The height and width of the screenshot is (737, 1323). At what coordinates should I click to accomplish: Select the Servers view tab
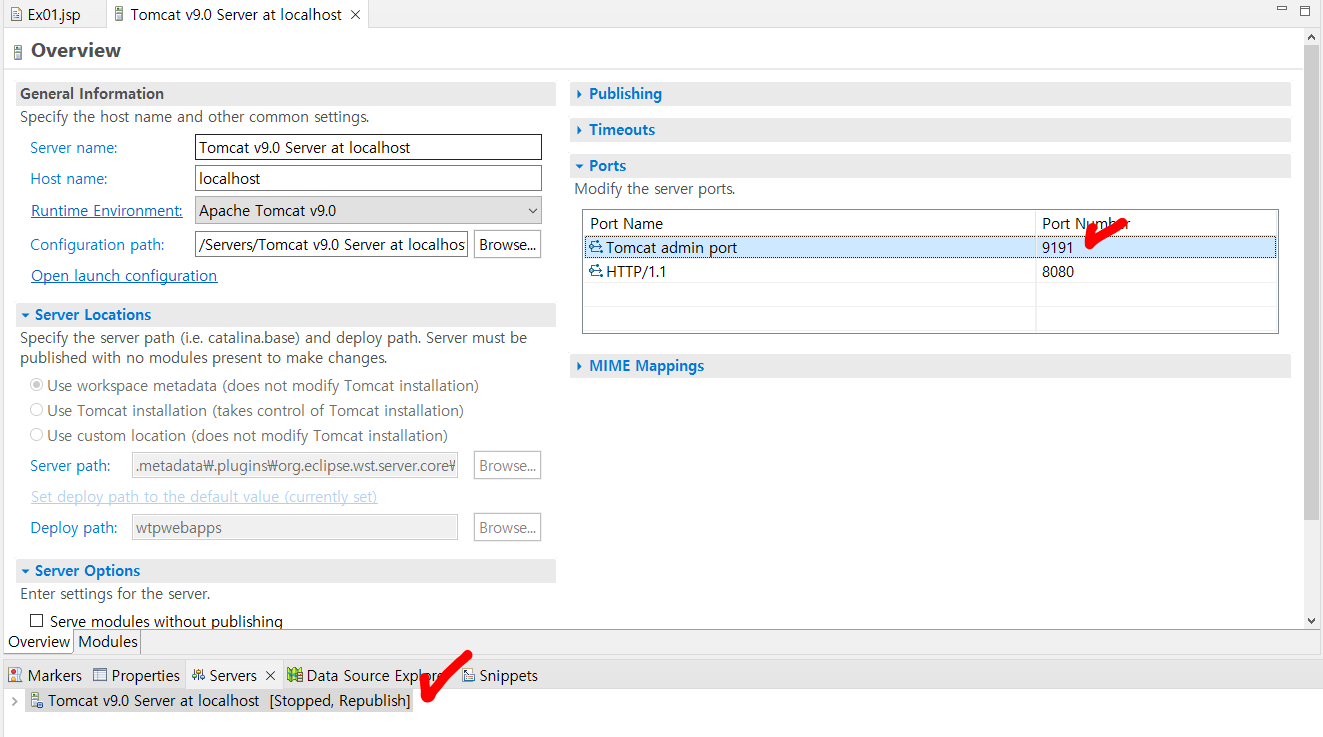pos(224,675)
